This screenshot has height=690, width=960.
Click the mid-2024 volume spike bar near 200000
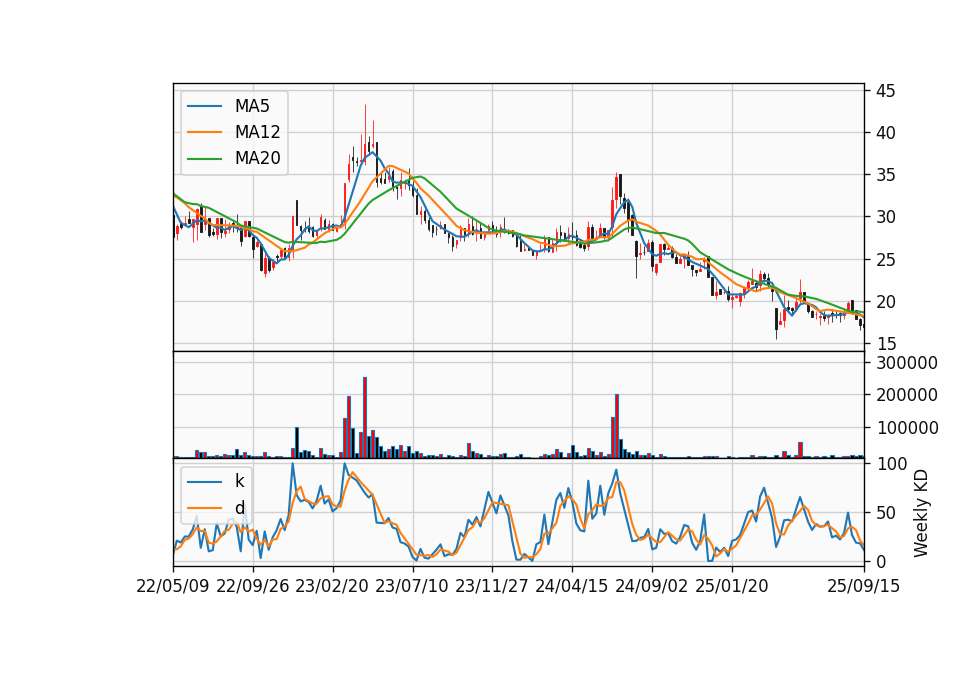pyautogui.click(x=617, y=426)
